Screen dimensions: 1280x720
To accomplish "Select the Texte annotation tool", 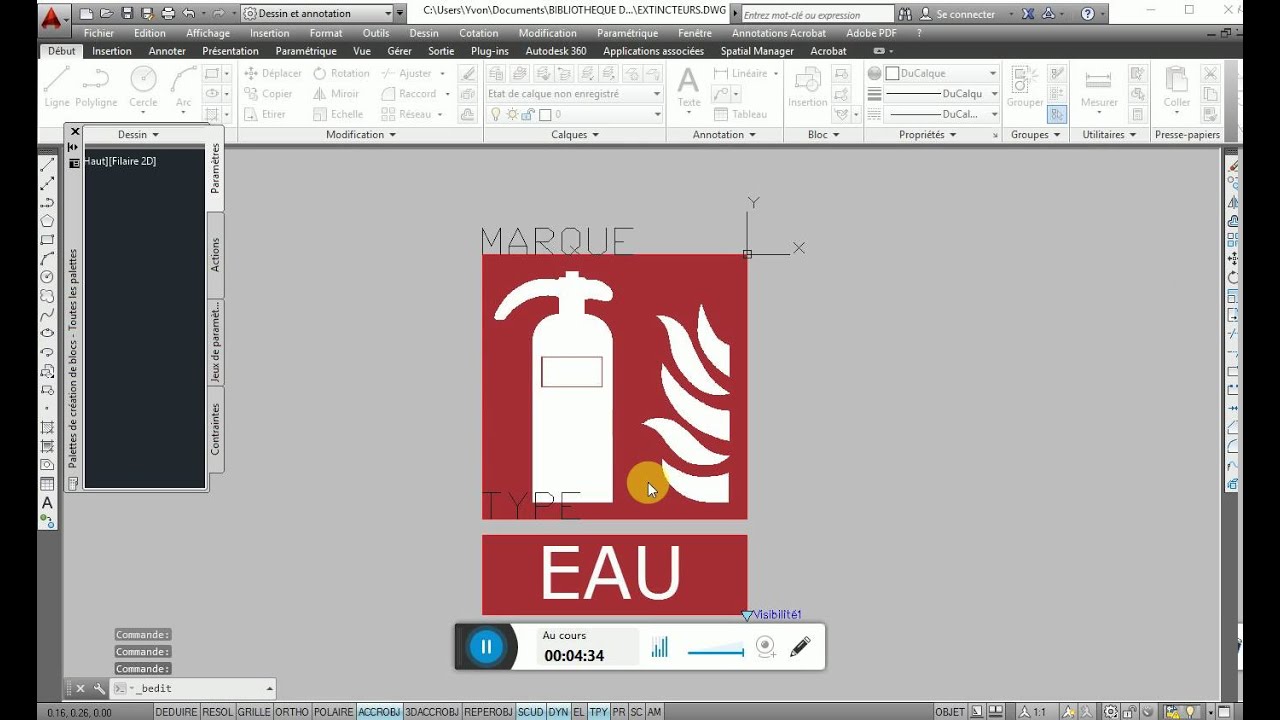I will coord(688,88).
